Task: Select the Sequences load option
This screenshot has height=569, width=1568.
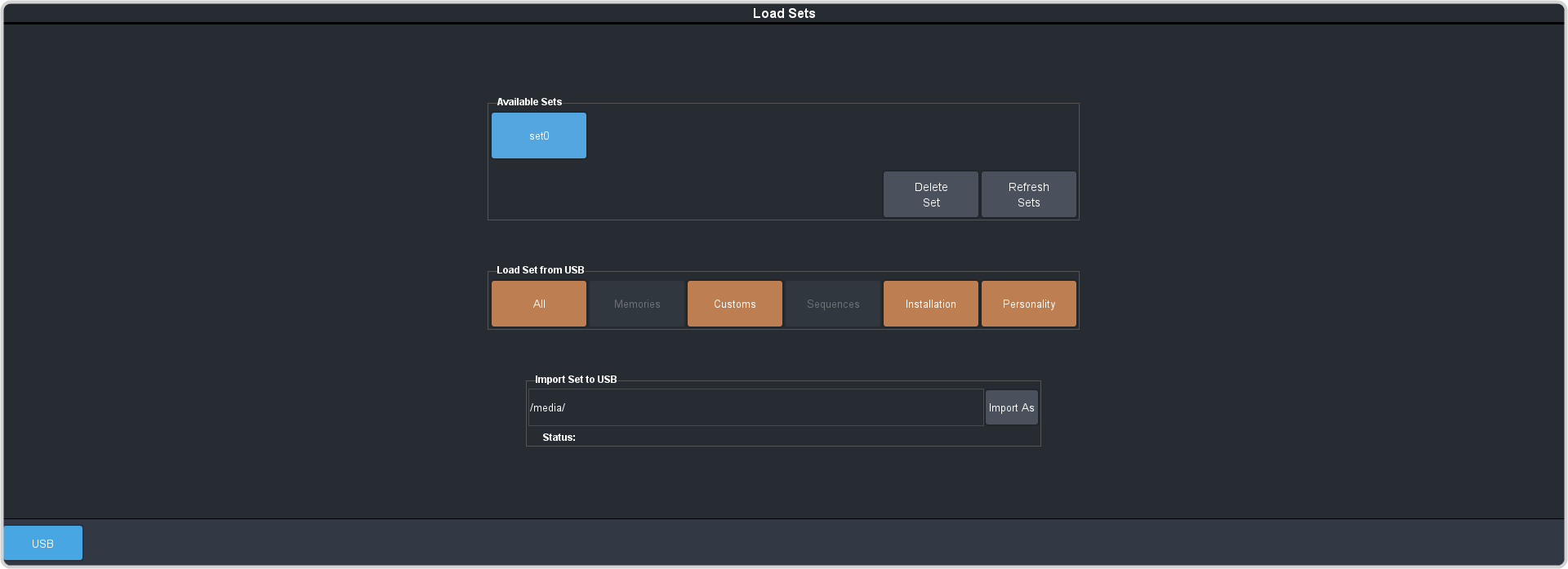Action: pos(832,304)
